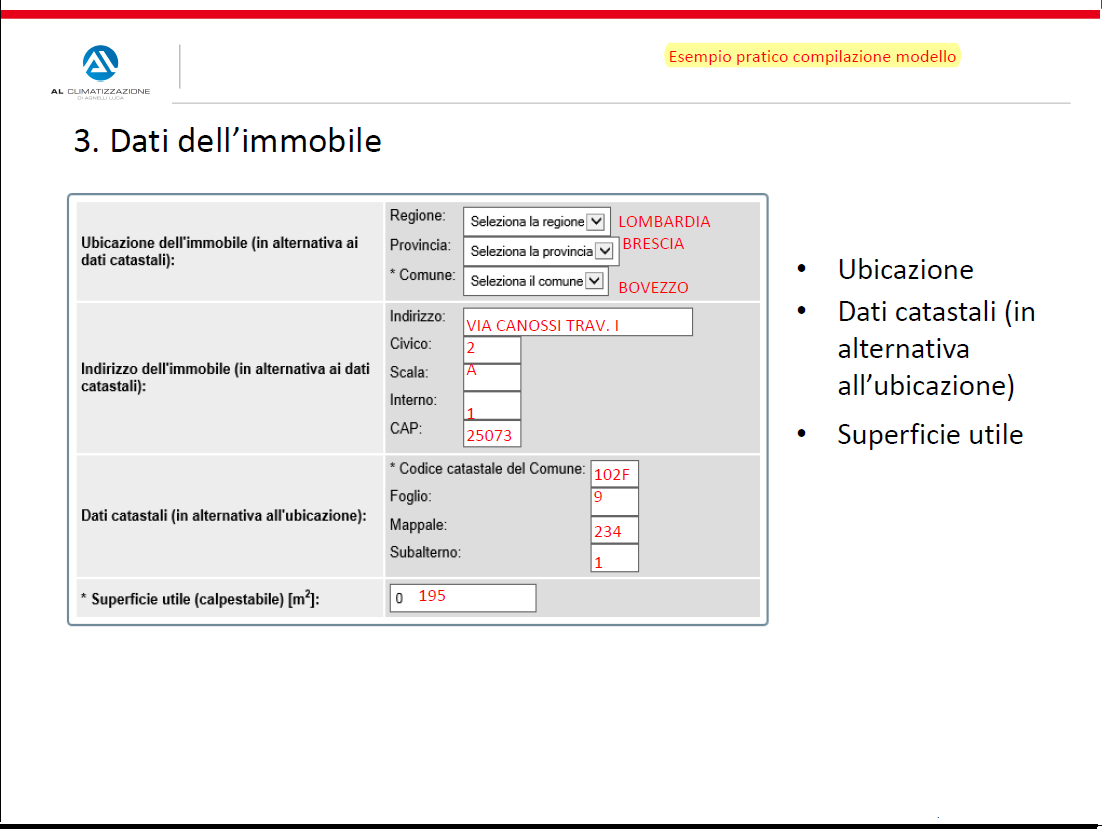Viewport: 1102px width, 829px height.
Task: Open the Provincia dropdown
Action: [541, 251]
